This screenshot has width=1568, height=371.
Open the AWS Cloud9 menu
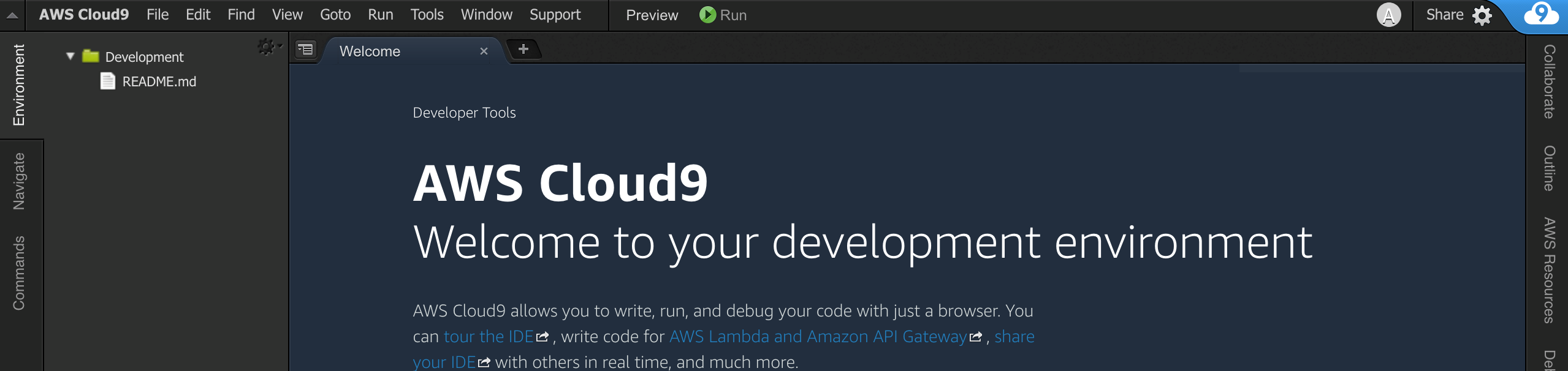[x=84, y=15]
